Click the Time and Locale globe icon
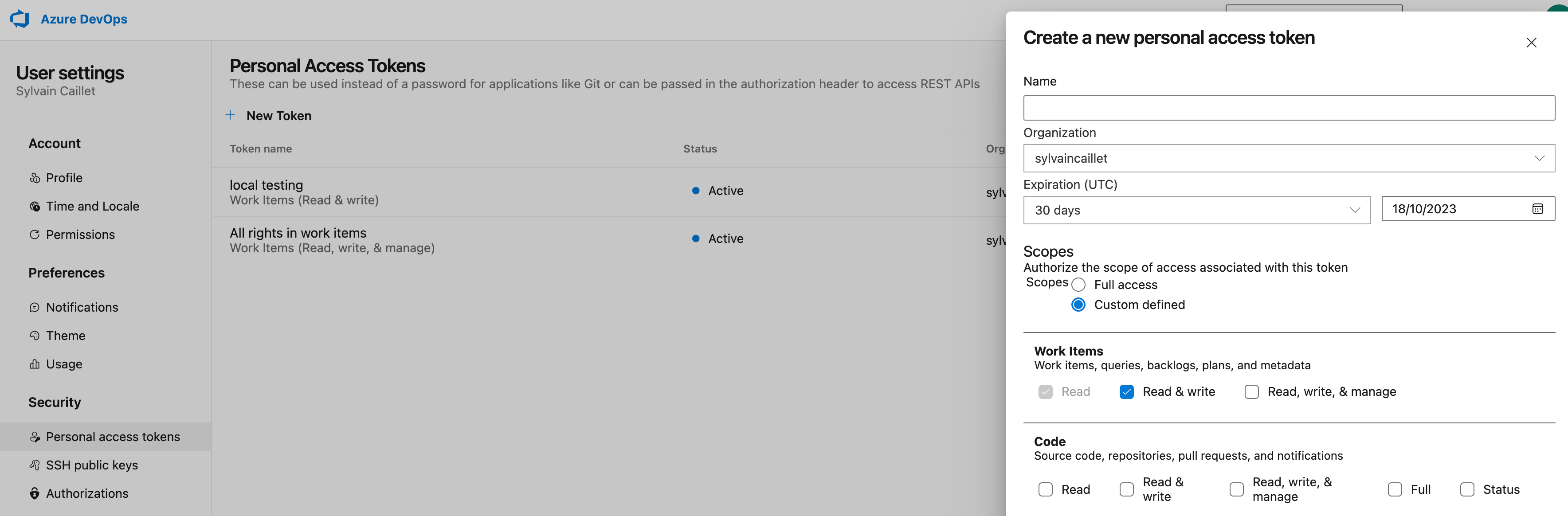This screenshot has width=1568, height=516. tap(35, 207)
